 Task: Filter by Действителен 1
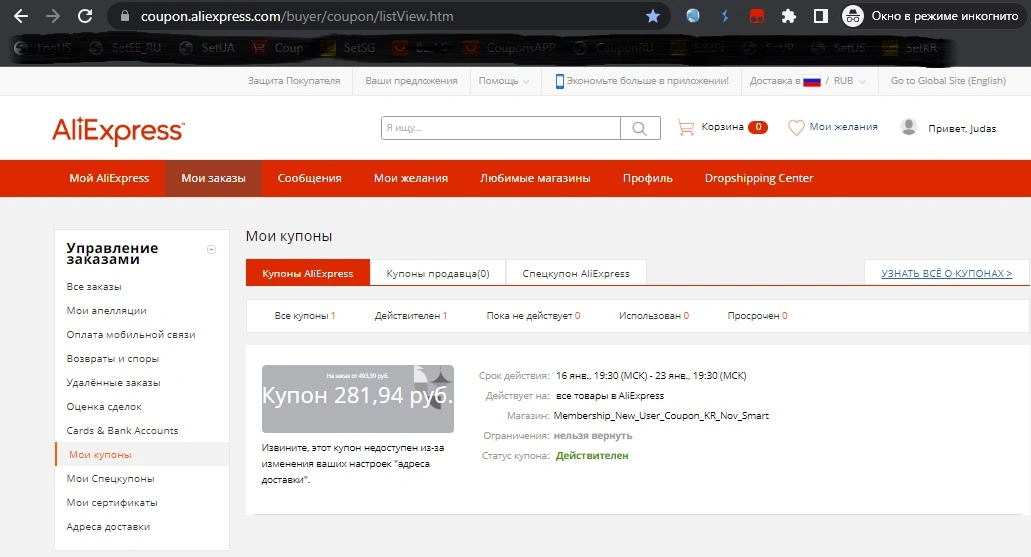[411, 316]
